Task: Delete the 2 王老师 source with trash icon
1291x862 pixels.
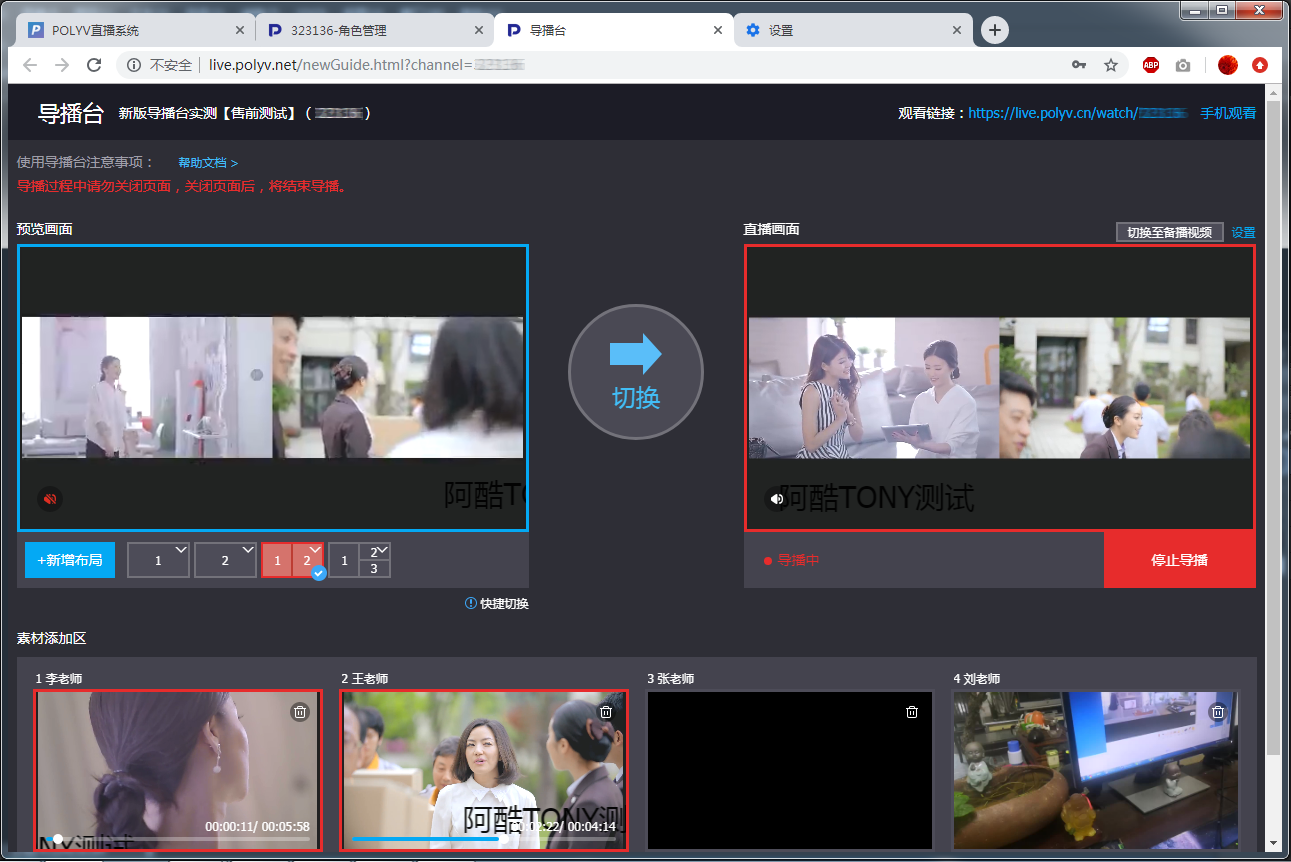Action: 606,712
